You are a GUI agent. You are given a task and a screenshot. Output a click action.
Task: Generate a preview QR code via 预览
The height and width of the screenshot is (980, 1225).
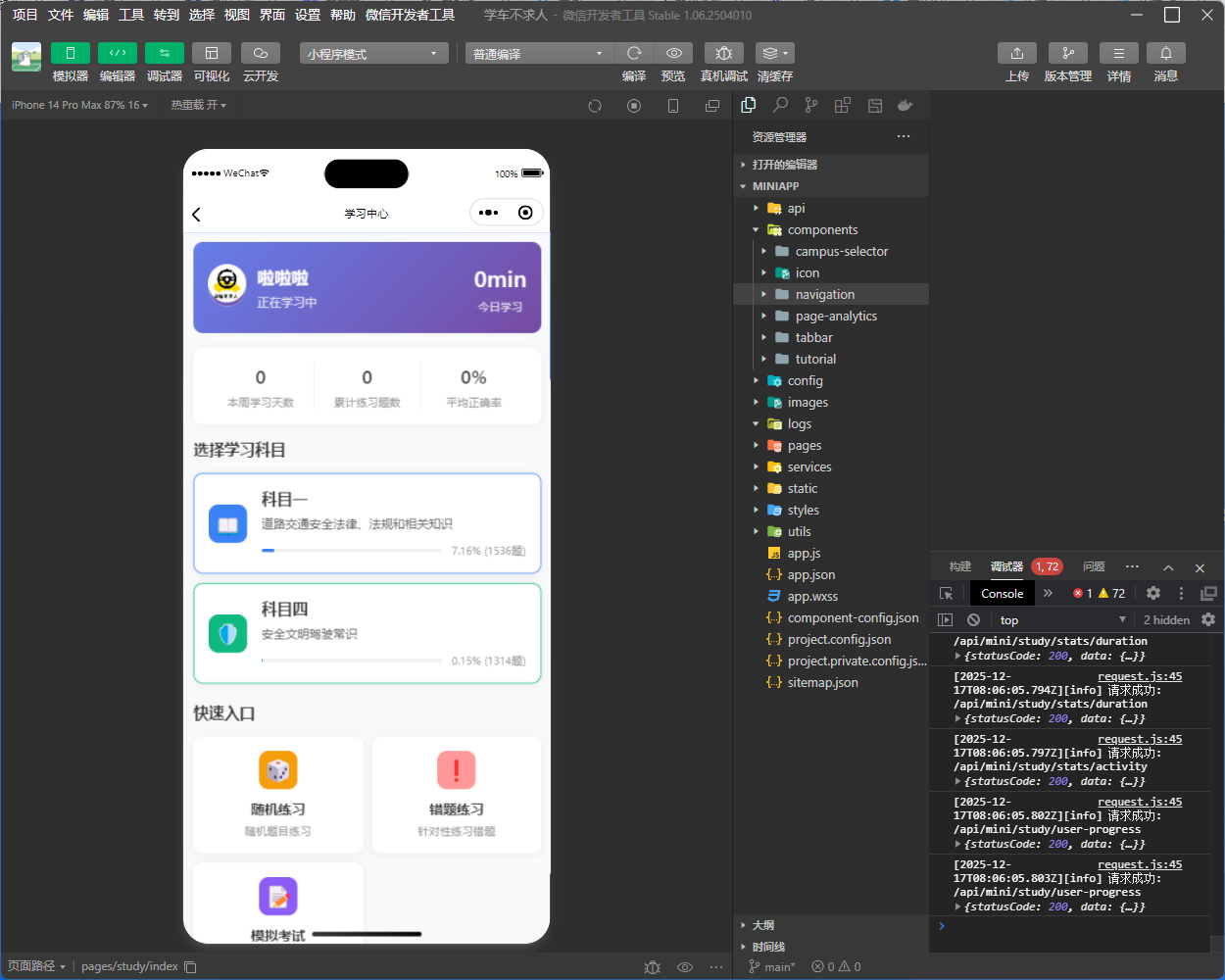click(673, 53)
